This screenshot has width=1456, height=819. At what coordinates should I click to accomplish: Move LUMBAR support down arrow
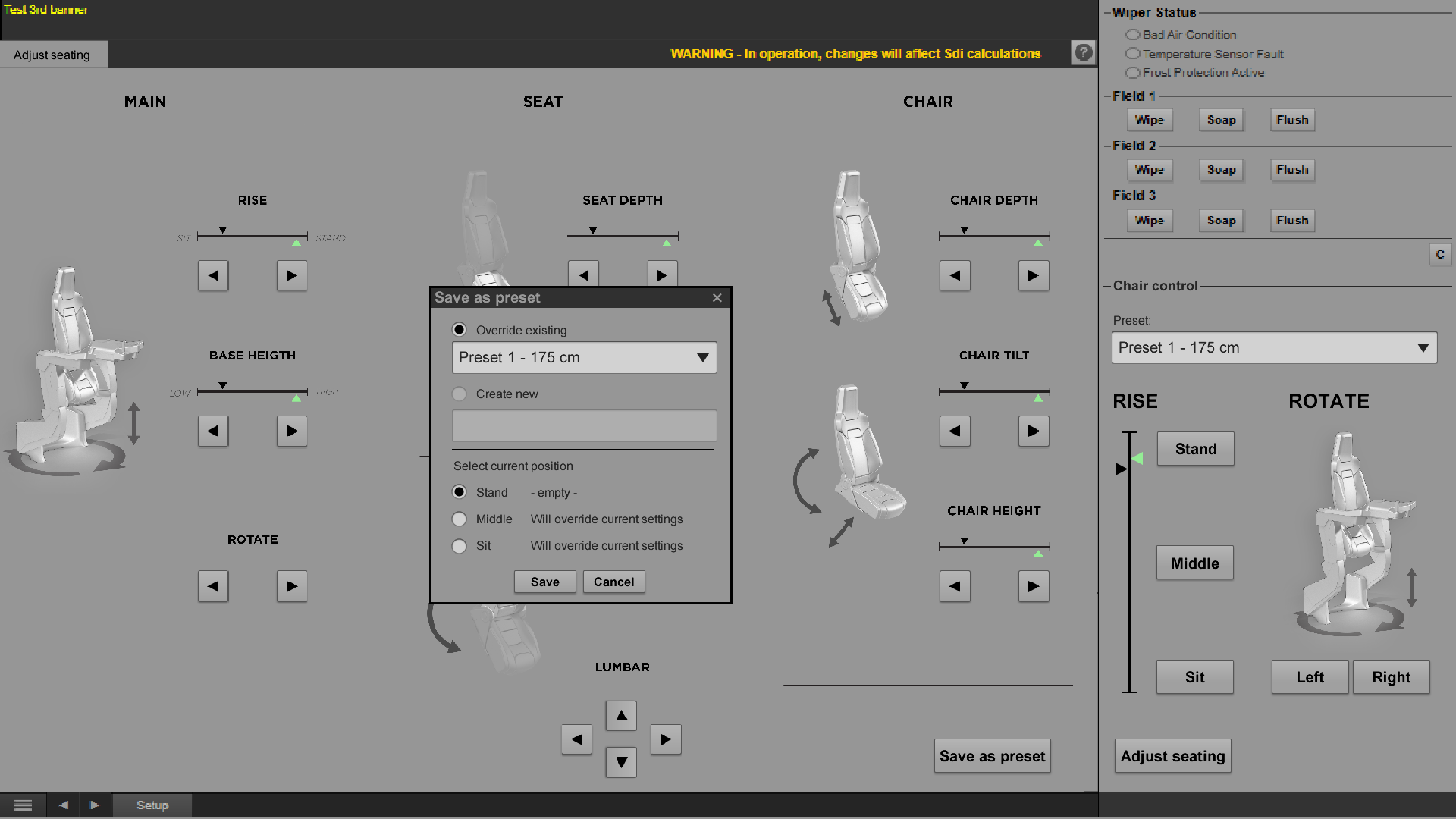point(621,762)
